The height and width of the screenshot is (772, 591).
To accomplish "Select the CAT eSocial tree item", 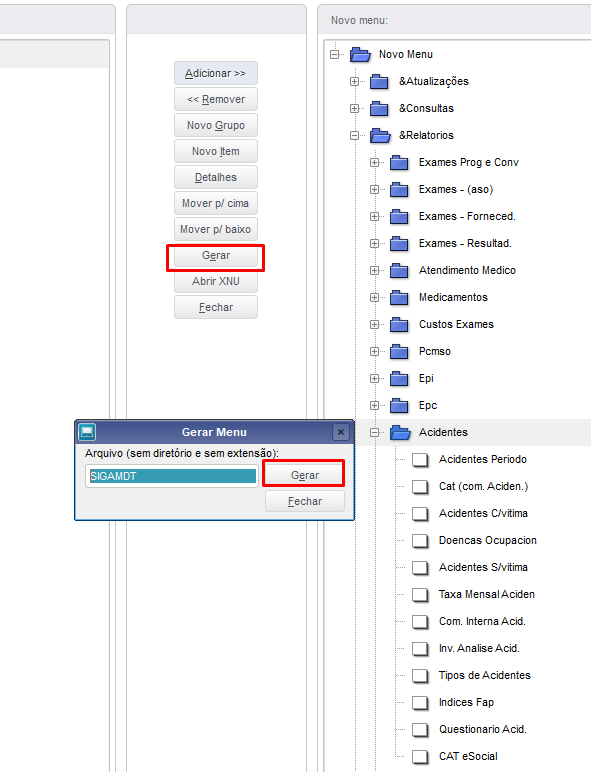I will pyautogui.click(x=468, y=756).
